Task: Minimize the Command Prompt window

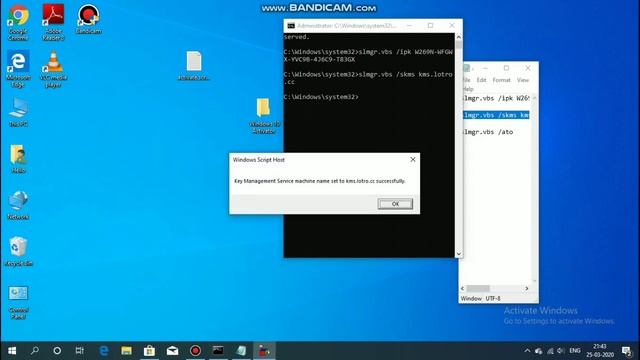Action: (x=409, y=25)
